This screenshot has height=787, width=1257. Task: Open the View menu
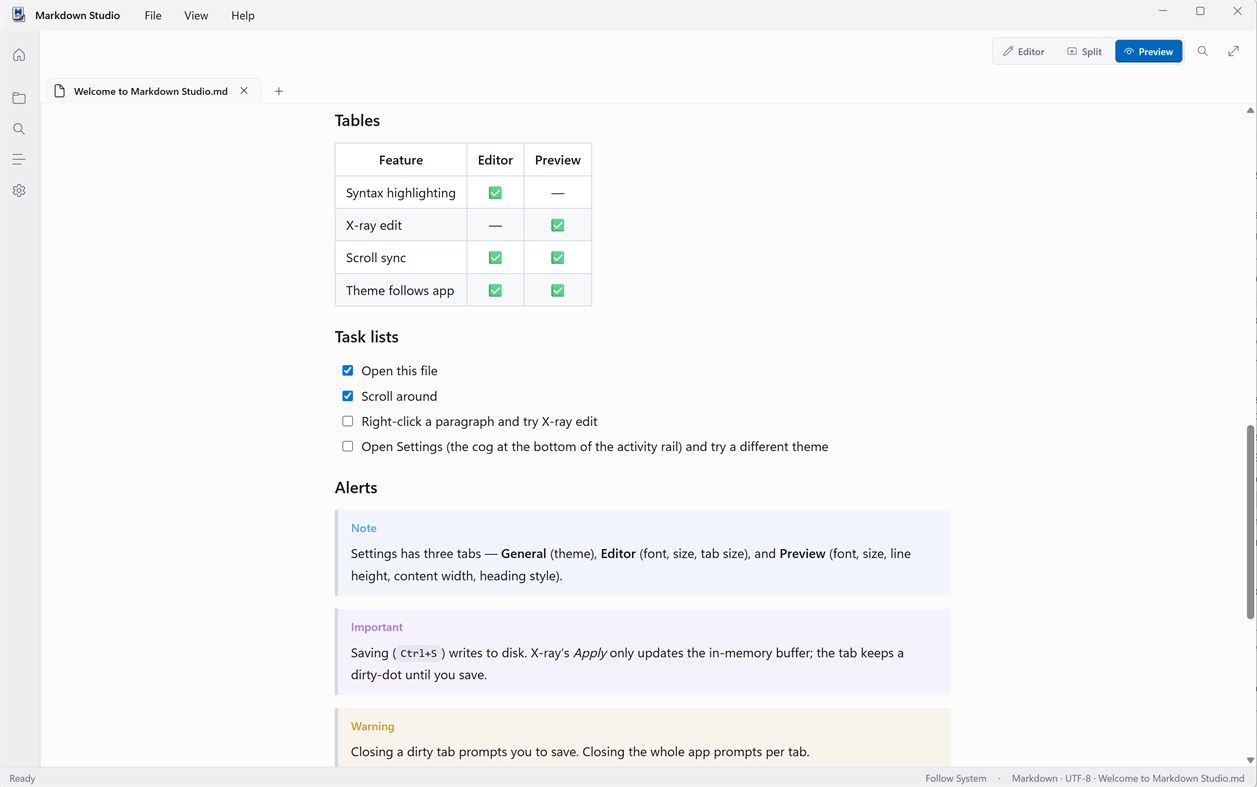point(196,15)
